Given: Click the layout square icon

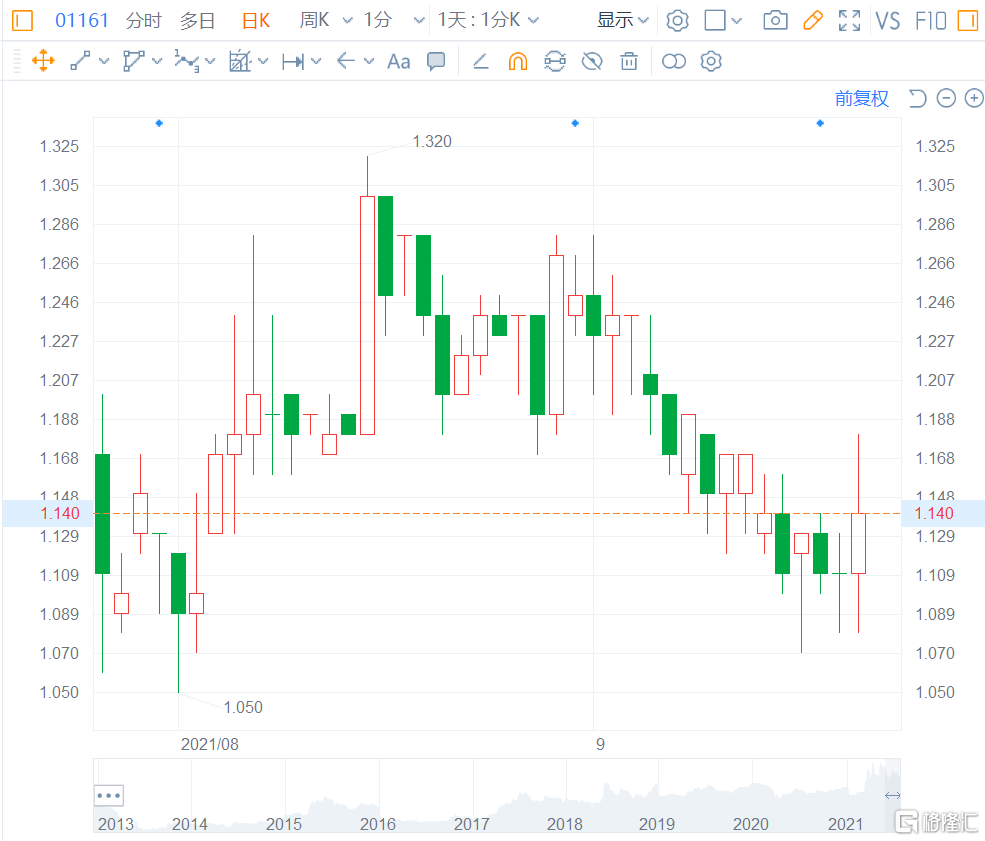Looking at the screenshot, I should pos(715,21).
